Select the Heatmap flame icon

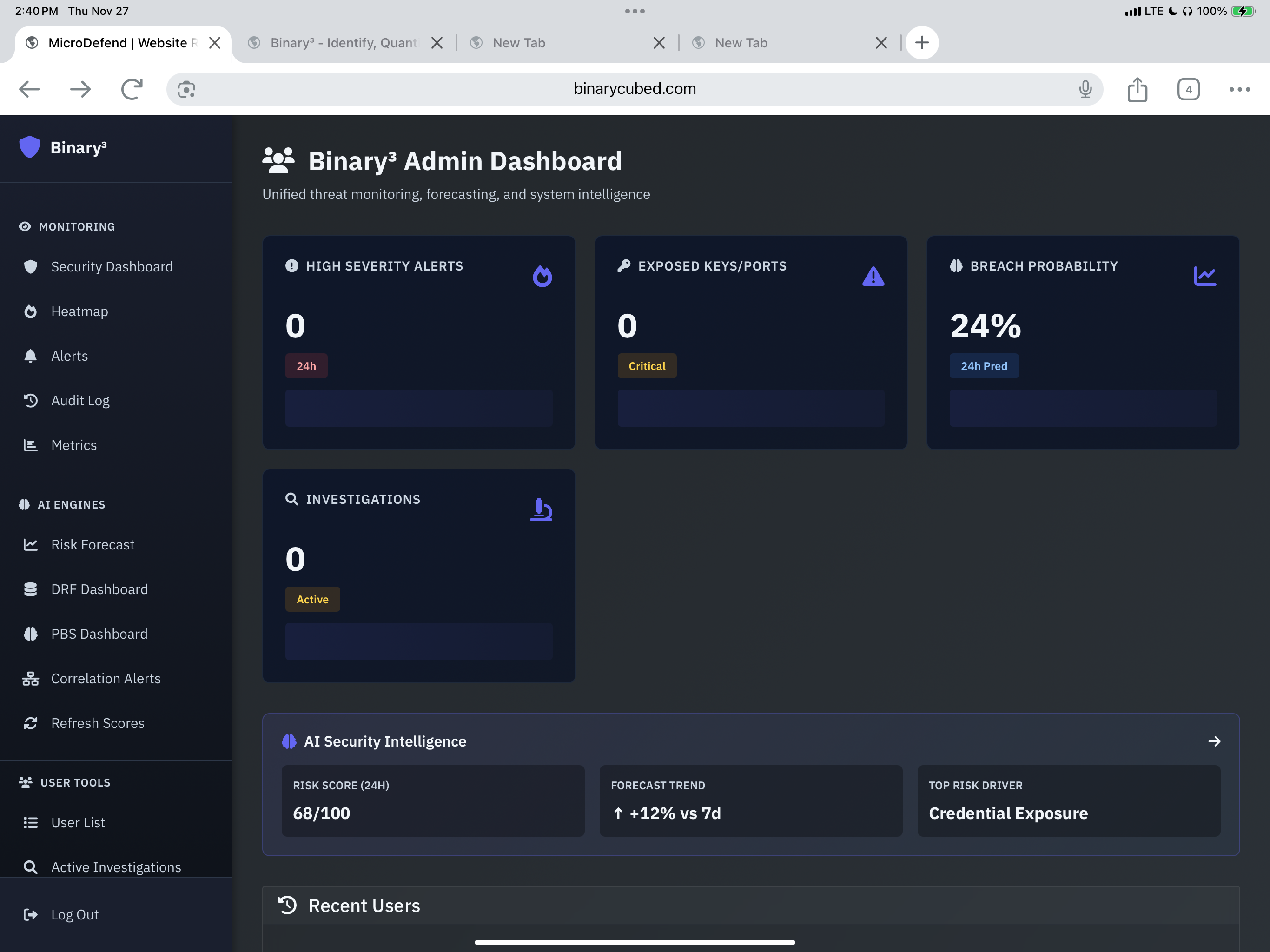tap(30, 311)
